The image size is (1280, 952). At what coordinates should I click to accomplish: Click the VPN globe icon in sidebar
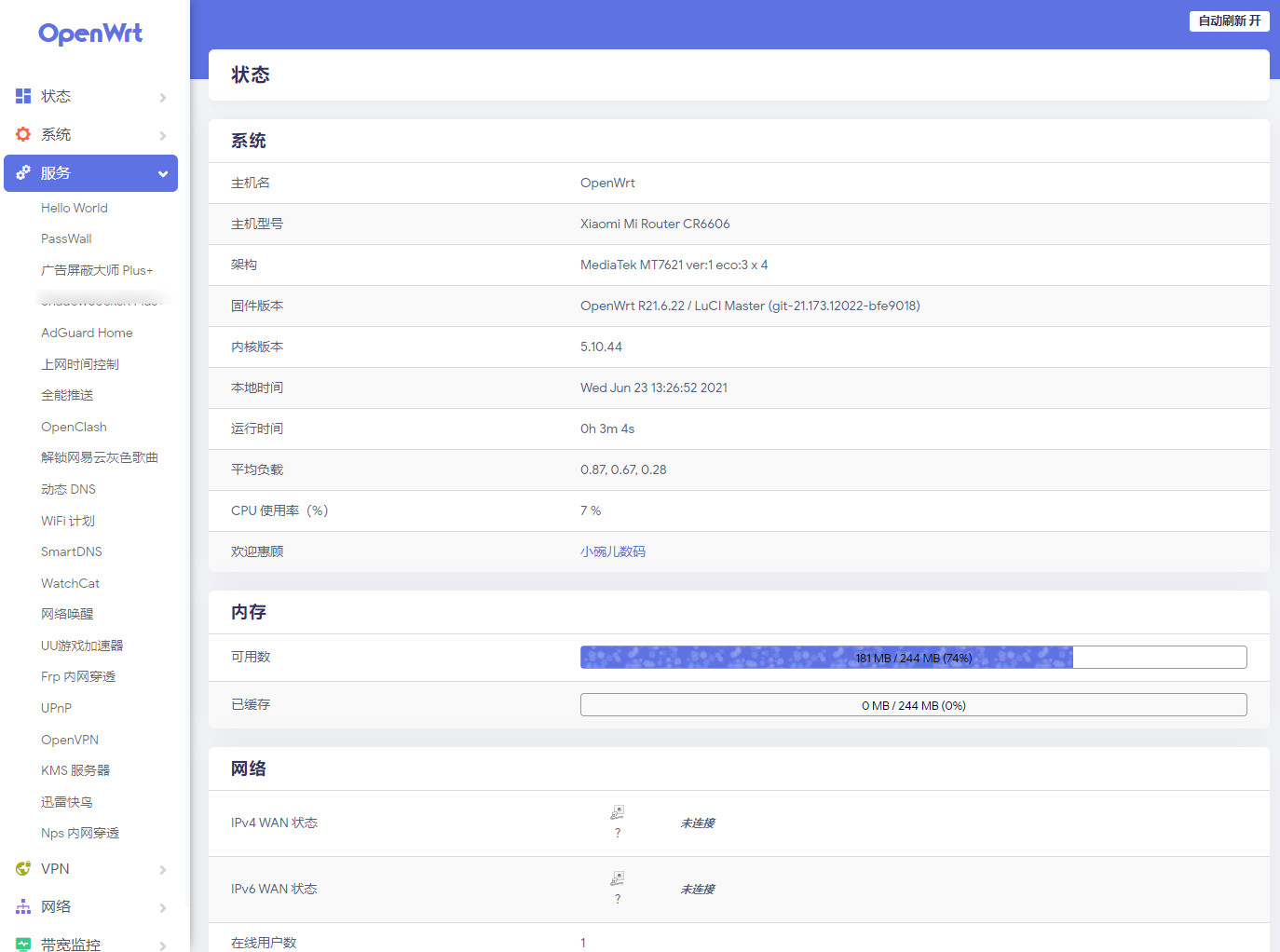point(23,868)
